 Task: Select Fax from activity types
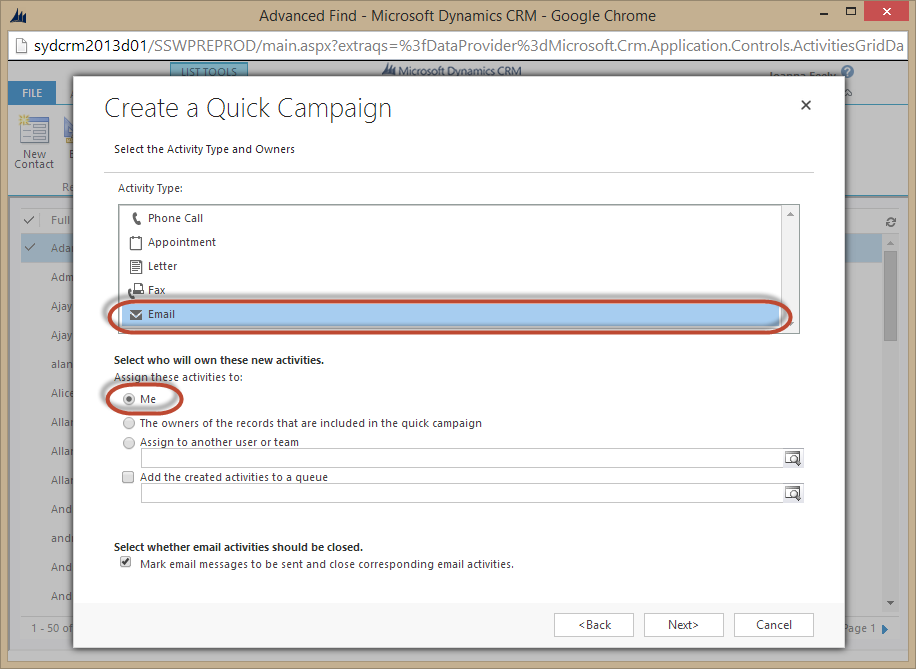[x=156, y=290]
